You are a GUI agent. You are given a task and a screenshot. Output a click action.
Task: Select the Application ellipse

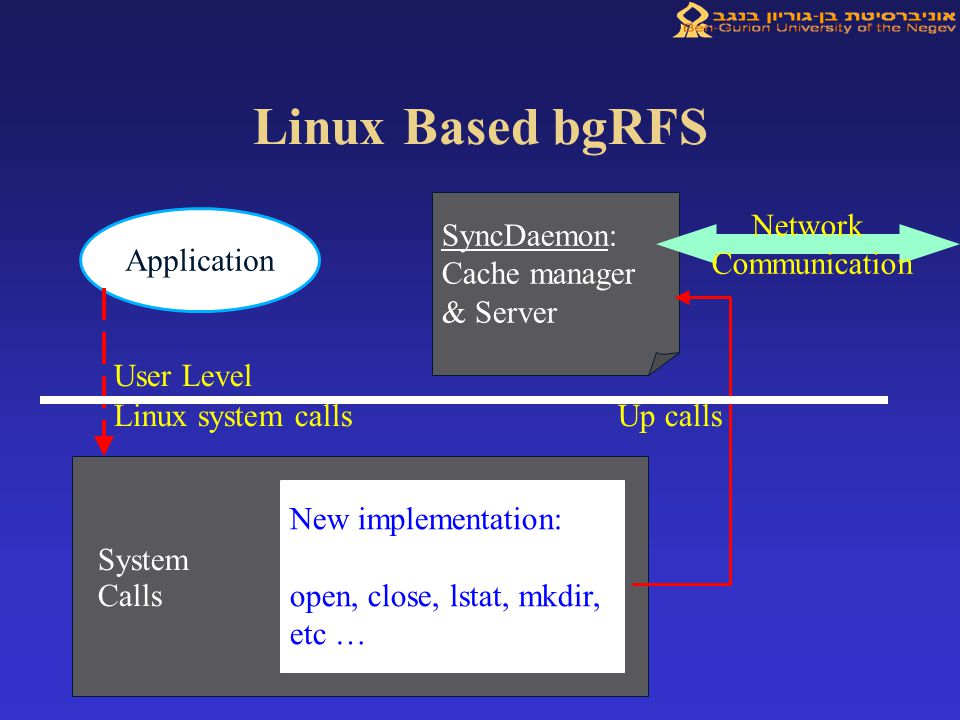[x=200, y=260]
